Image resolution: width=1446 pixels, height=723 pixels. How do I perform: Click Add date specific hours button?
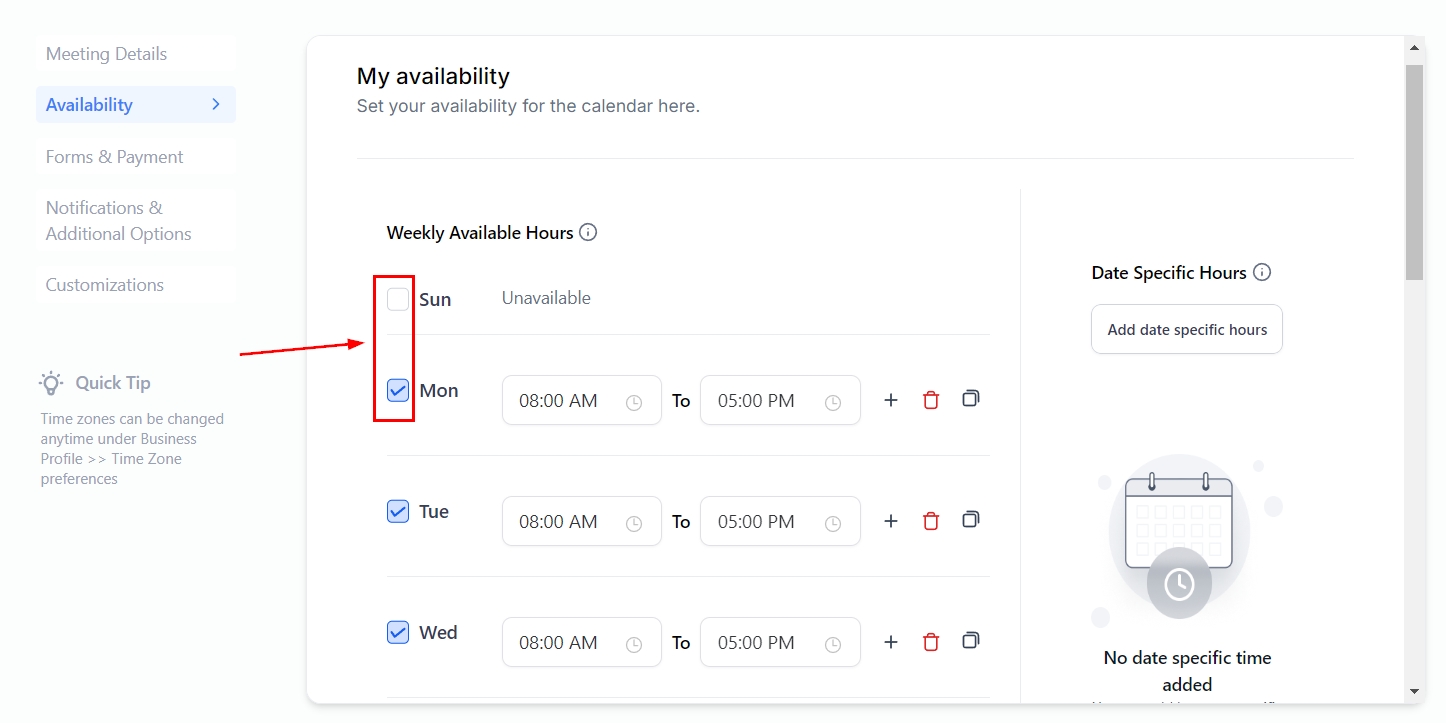point(1186,330)
